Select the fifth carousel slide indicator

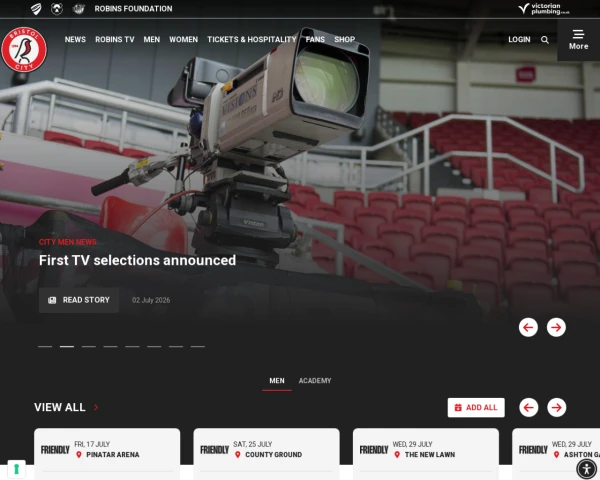coord(132,346)
